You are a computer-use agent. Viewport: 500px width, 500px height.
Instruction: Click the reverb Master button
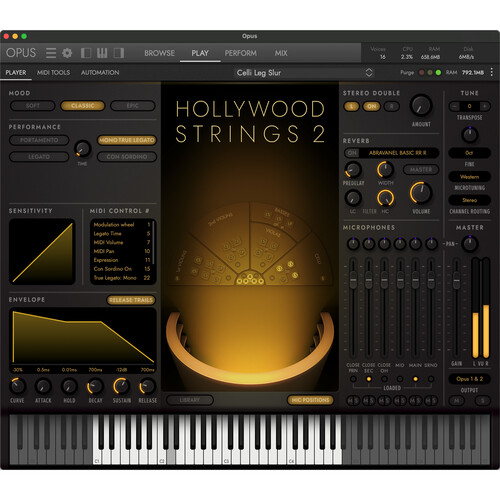click(421, 170)
